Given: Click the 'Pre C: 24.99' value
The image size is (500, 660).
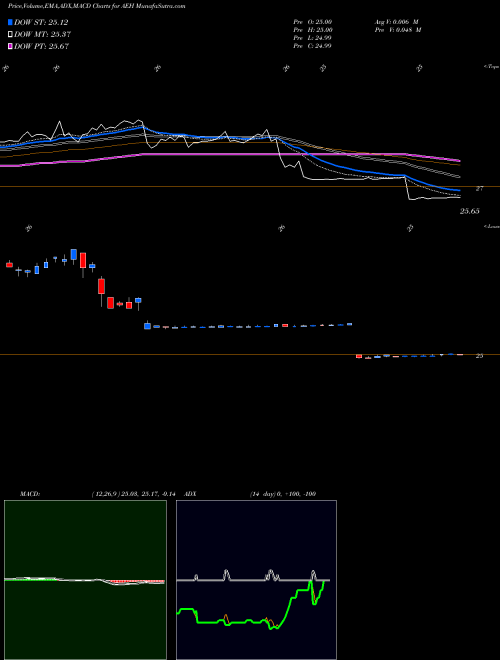Looking at the screenshot, I should [x=313, y=46].
